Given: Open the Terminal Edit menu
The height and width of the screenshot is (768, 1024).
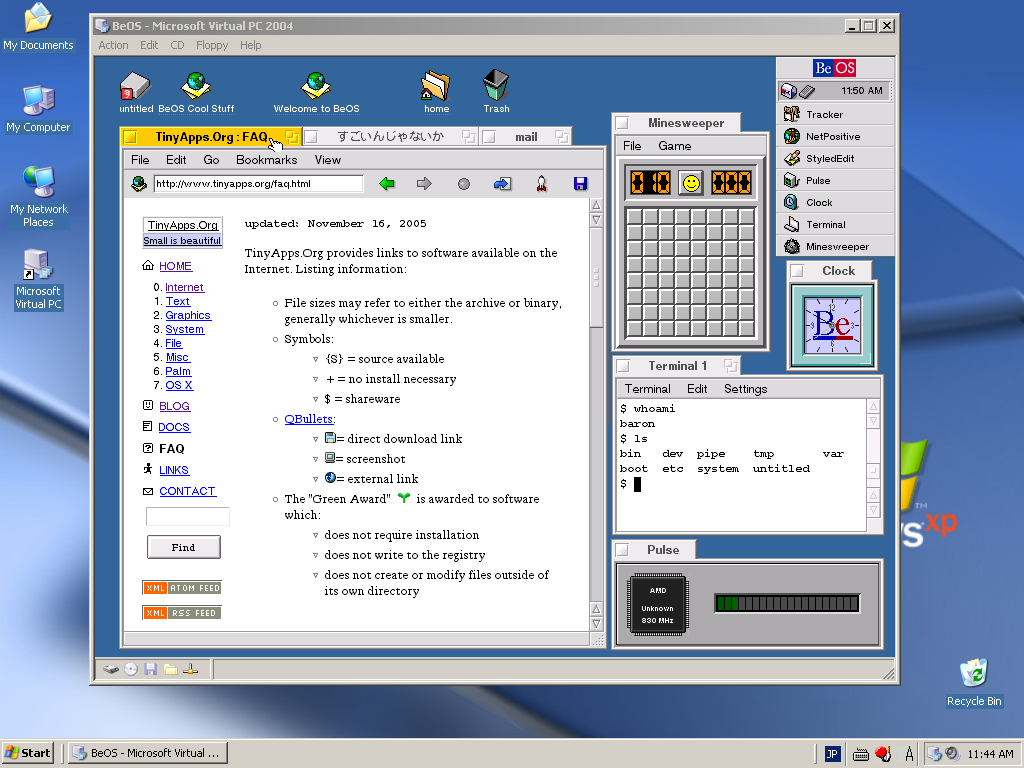Looking at the screenshot, I should (697, 389).
